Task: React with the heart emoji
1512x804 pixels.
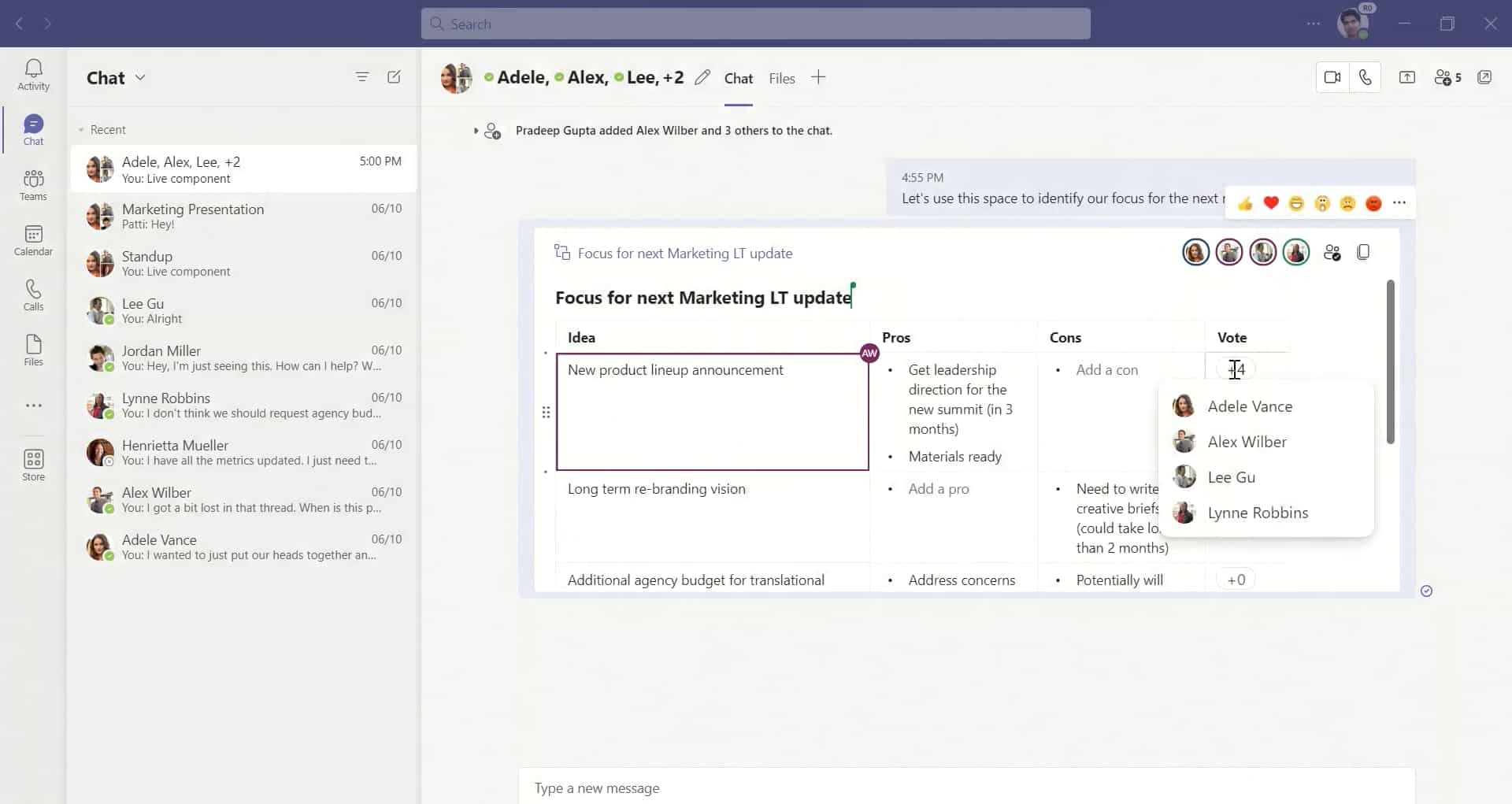Action: coord(1271,204)
